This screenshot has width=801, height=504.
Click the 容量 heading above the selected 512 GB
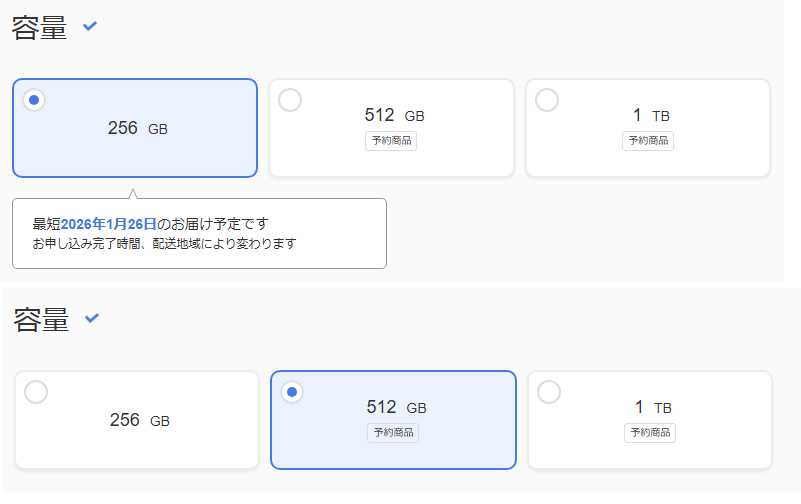(41, 320)
